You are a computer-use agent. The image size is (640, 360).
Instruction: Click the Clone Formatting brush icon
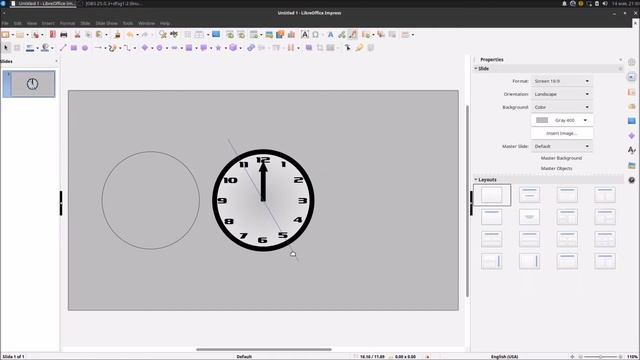118,35
